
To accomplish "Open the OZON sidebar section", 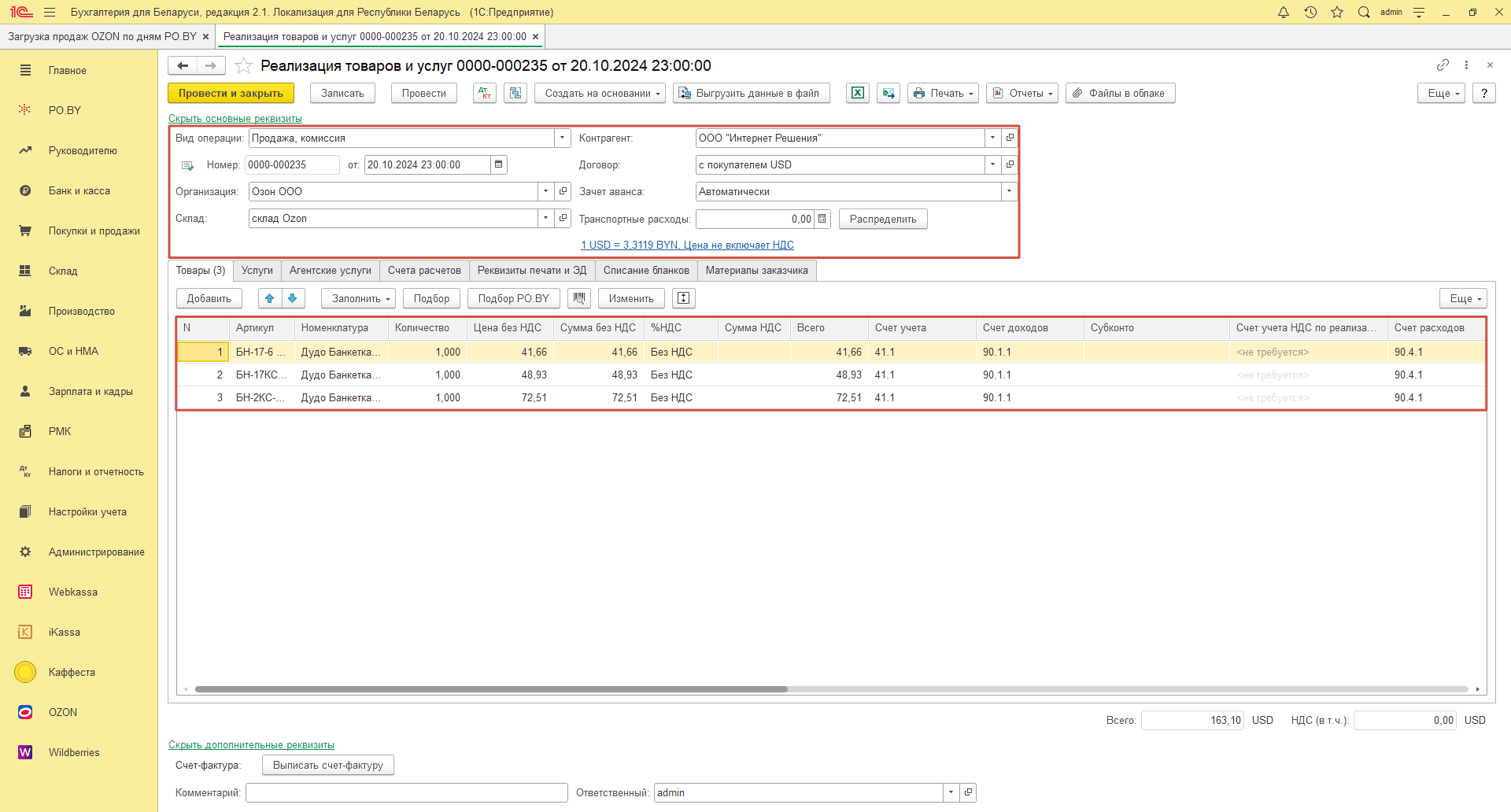I will pos(62,713).
